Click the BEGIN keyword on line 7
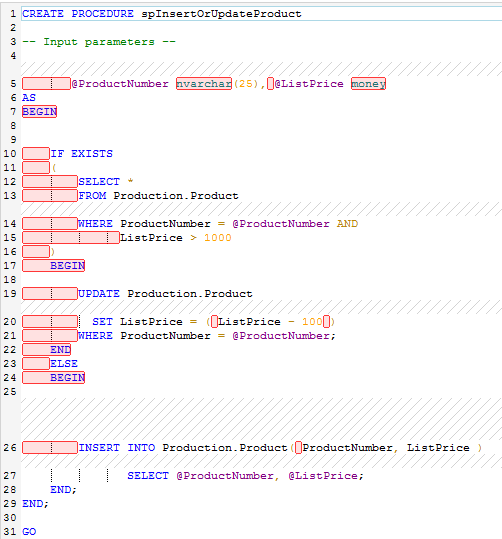Viewport: 502px width, 539px height. click(40, 112)
